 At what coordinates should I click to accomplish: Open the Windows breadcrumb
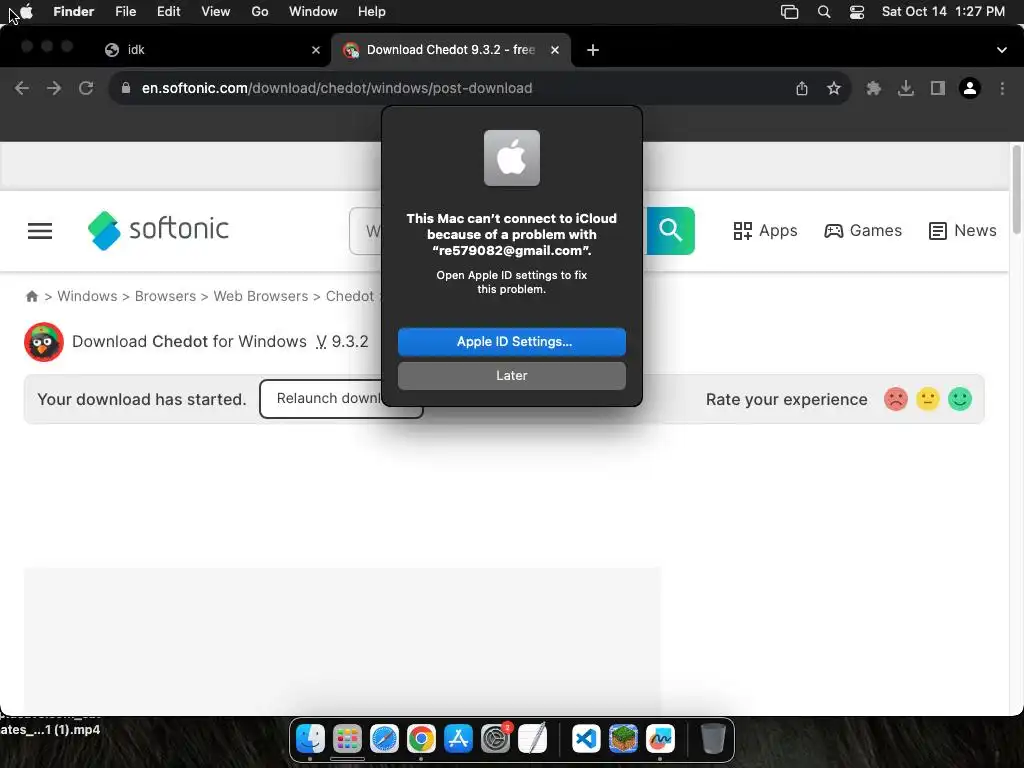87,296
